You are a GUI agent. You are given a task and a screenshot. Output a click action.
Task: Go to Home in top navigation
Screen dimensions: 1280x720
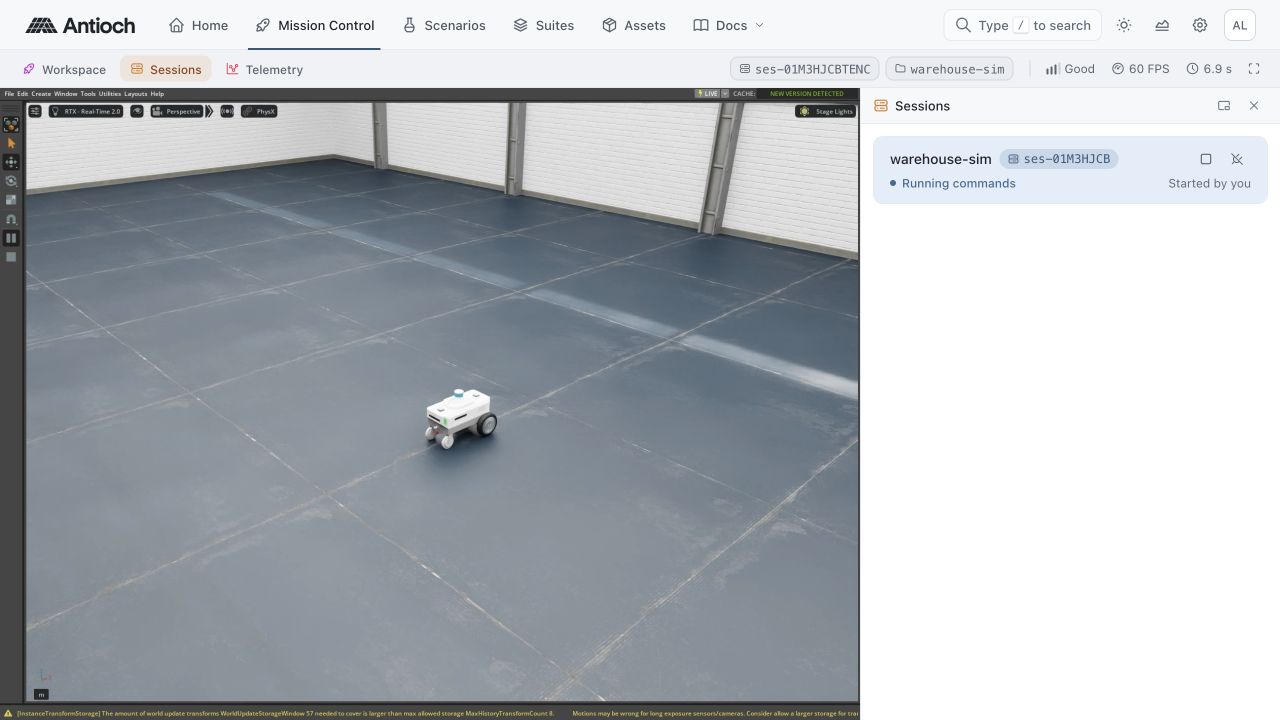coord(198,25)
